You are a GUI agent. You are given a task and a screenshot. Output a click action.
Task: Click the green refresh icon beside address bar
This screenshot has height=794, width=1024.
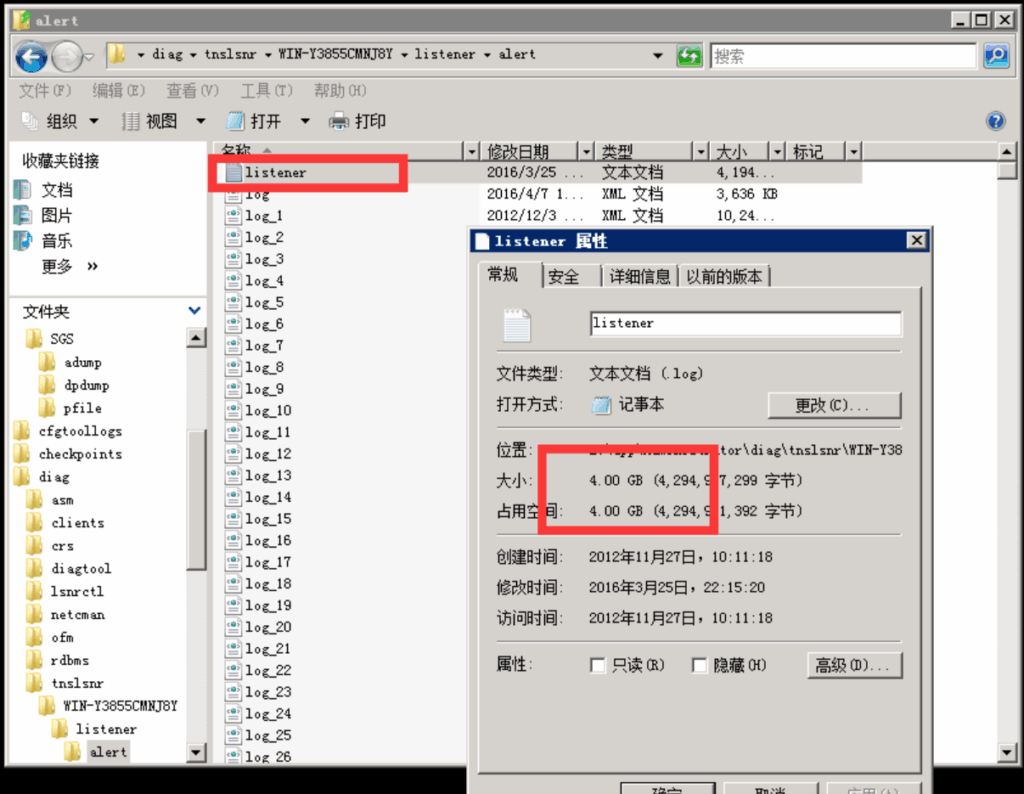click(x=689, y=56)
